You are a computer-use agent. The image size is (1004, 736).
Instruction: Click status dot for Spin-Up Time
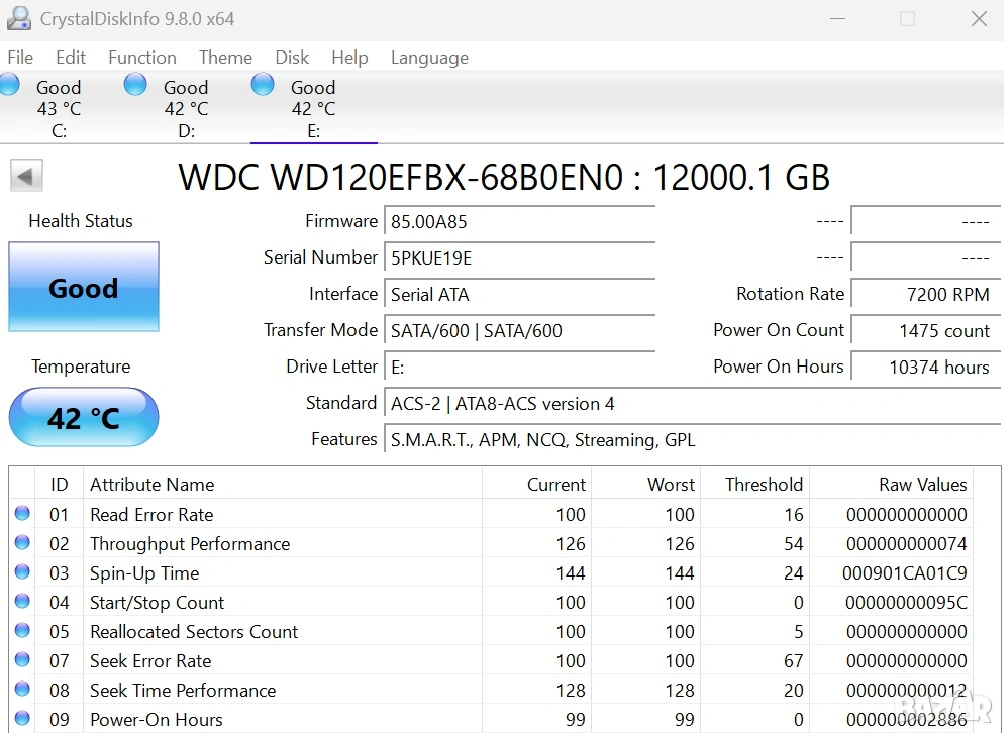(22, 573)
